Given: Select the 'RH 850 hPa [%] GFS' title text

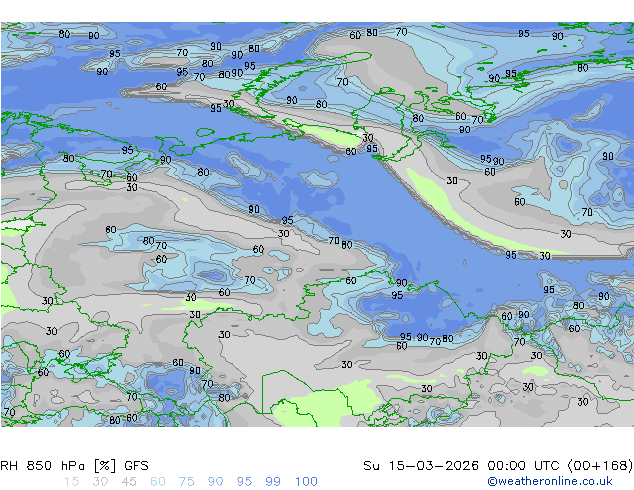Looking at the screenshot, I should coord(74,466).
